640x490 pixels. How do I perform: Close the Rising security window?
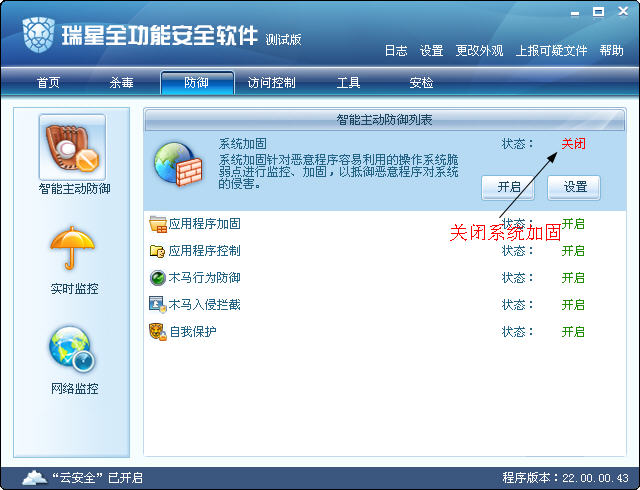pos(623,11)
